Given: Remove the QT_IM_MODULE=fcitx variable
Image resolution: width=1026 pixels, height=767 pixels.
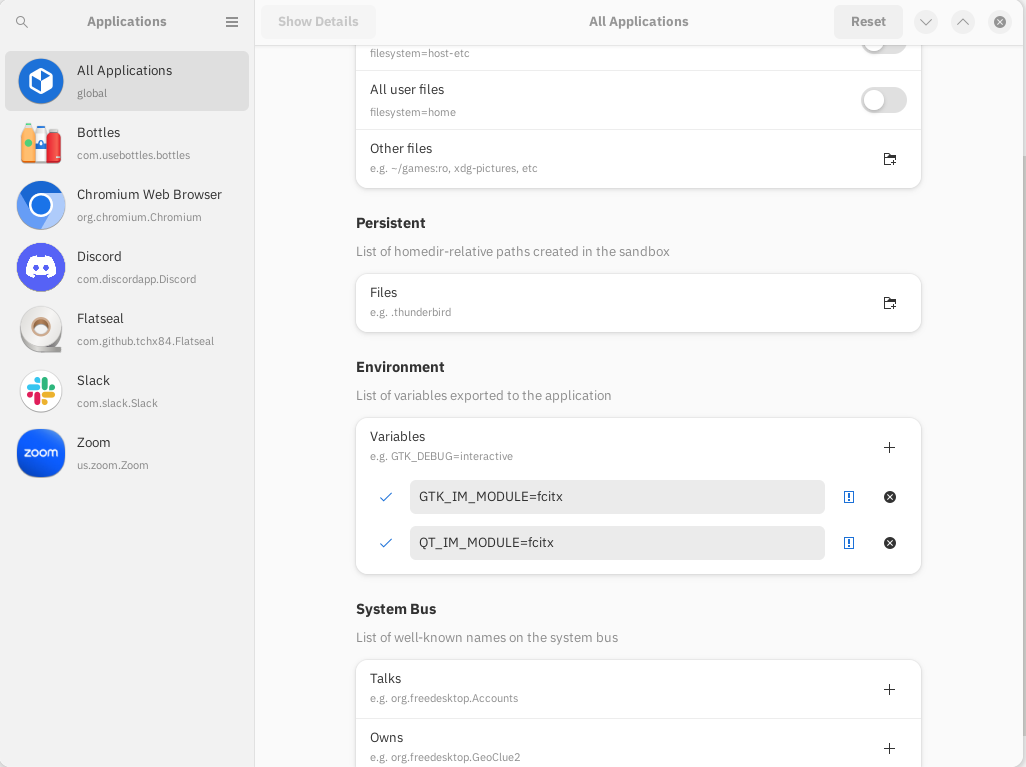Looking at the screenshot, I should [x=890, y=543].
